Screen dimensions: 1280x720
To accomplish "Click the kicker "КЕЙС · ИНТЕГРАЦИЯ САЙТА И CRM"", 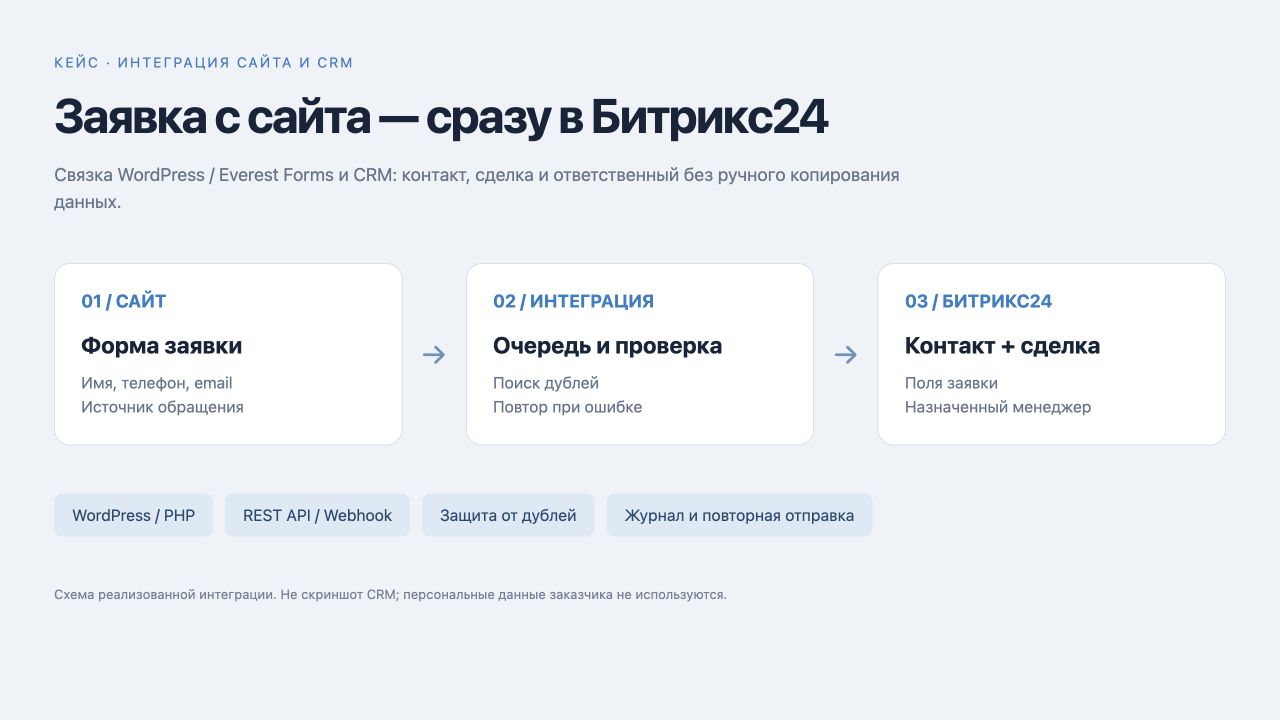I will point(204,63).
